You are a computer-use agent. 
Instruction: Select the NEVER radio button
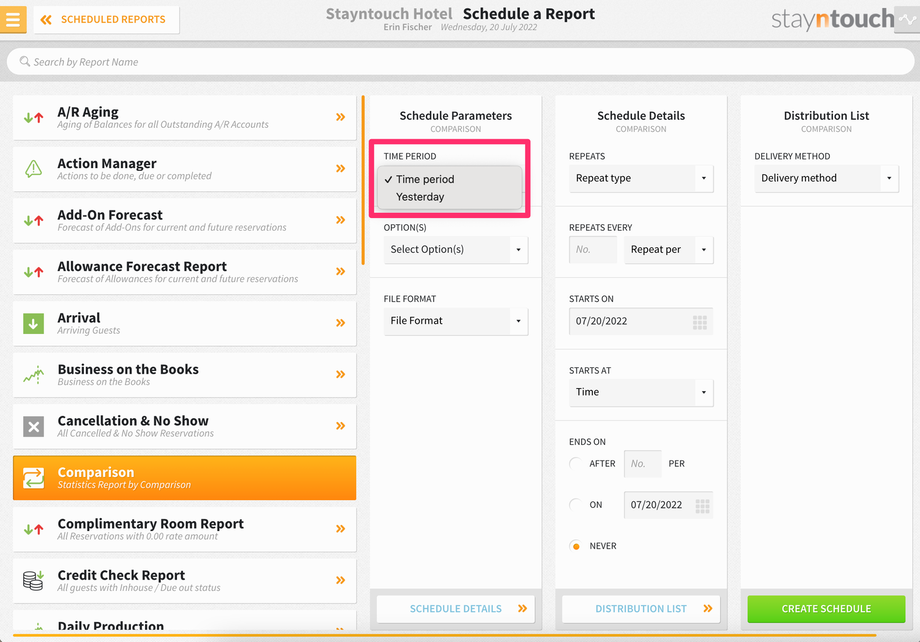pos(576,546)
